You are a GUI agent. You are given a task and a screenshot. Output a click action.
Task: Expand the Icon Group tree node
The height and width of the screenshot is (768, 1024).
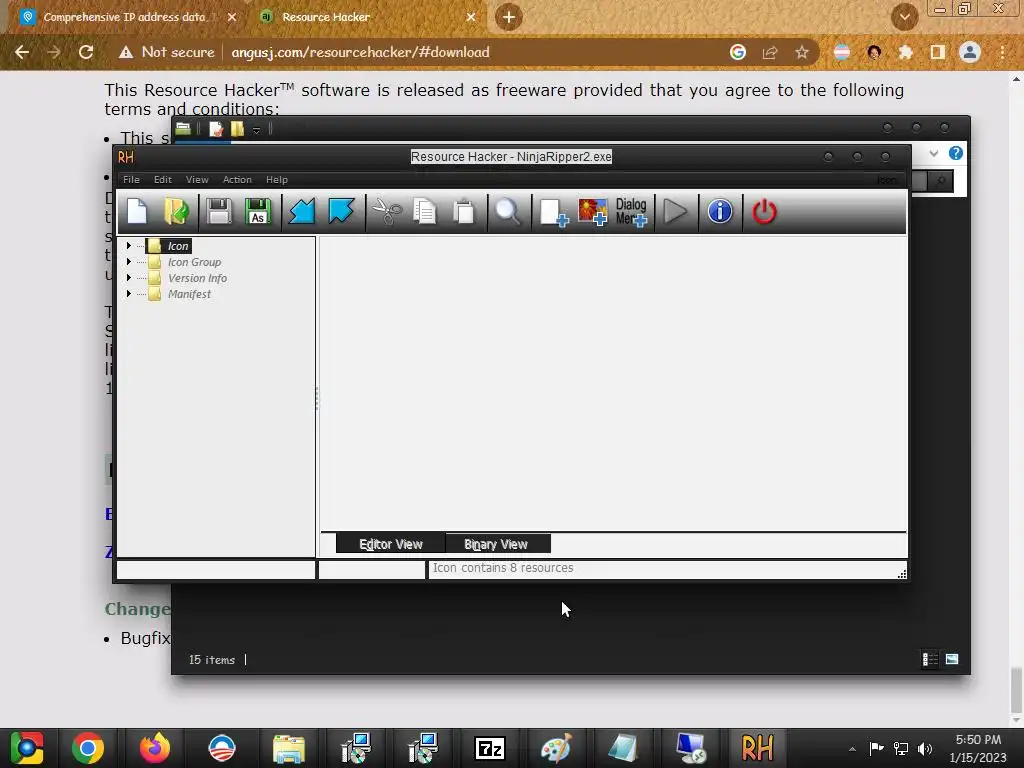(x=129, y=262)
